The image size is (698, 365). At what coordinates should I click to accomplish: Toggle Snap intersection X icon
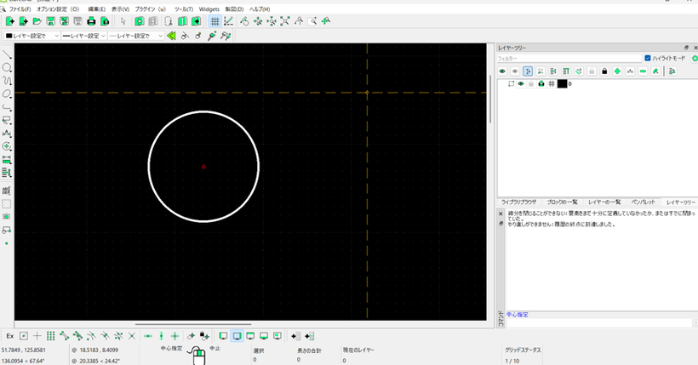tap(132, 336)
